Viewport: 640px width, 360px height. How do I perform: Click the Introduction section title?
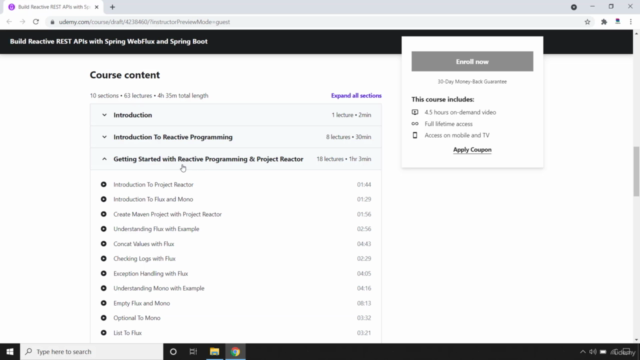tap(133, 115)
